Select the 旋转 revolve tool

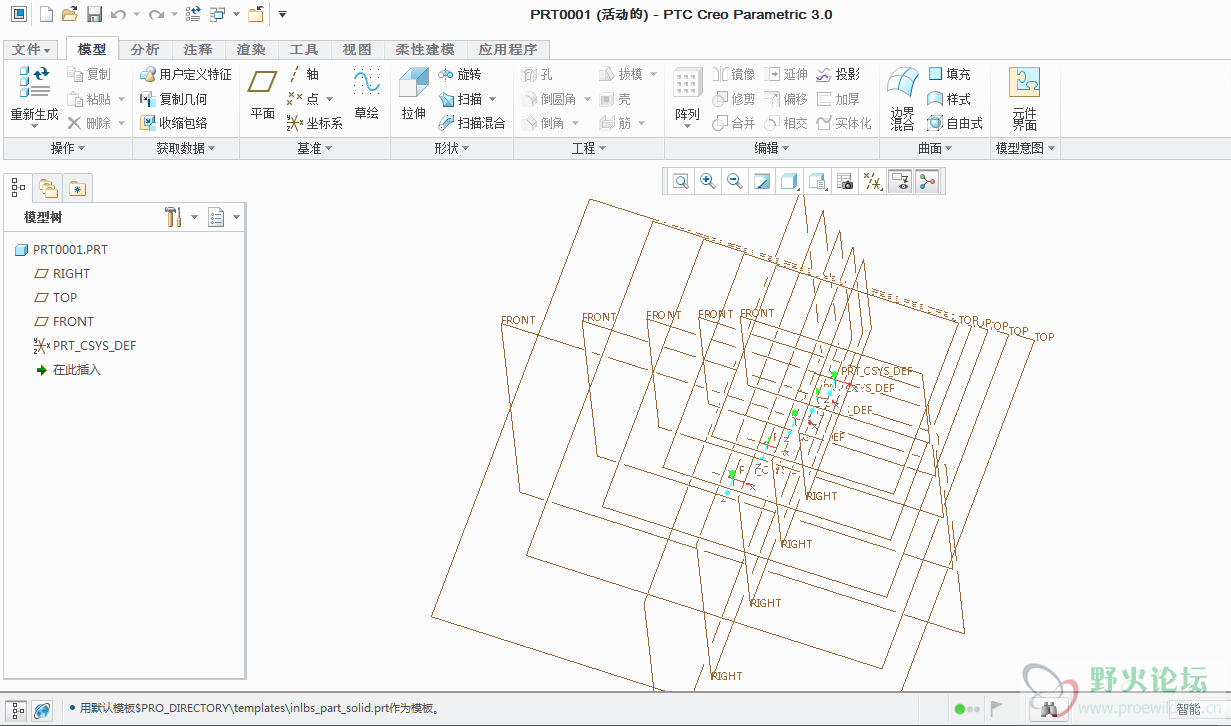point(460,74)
